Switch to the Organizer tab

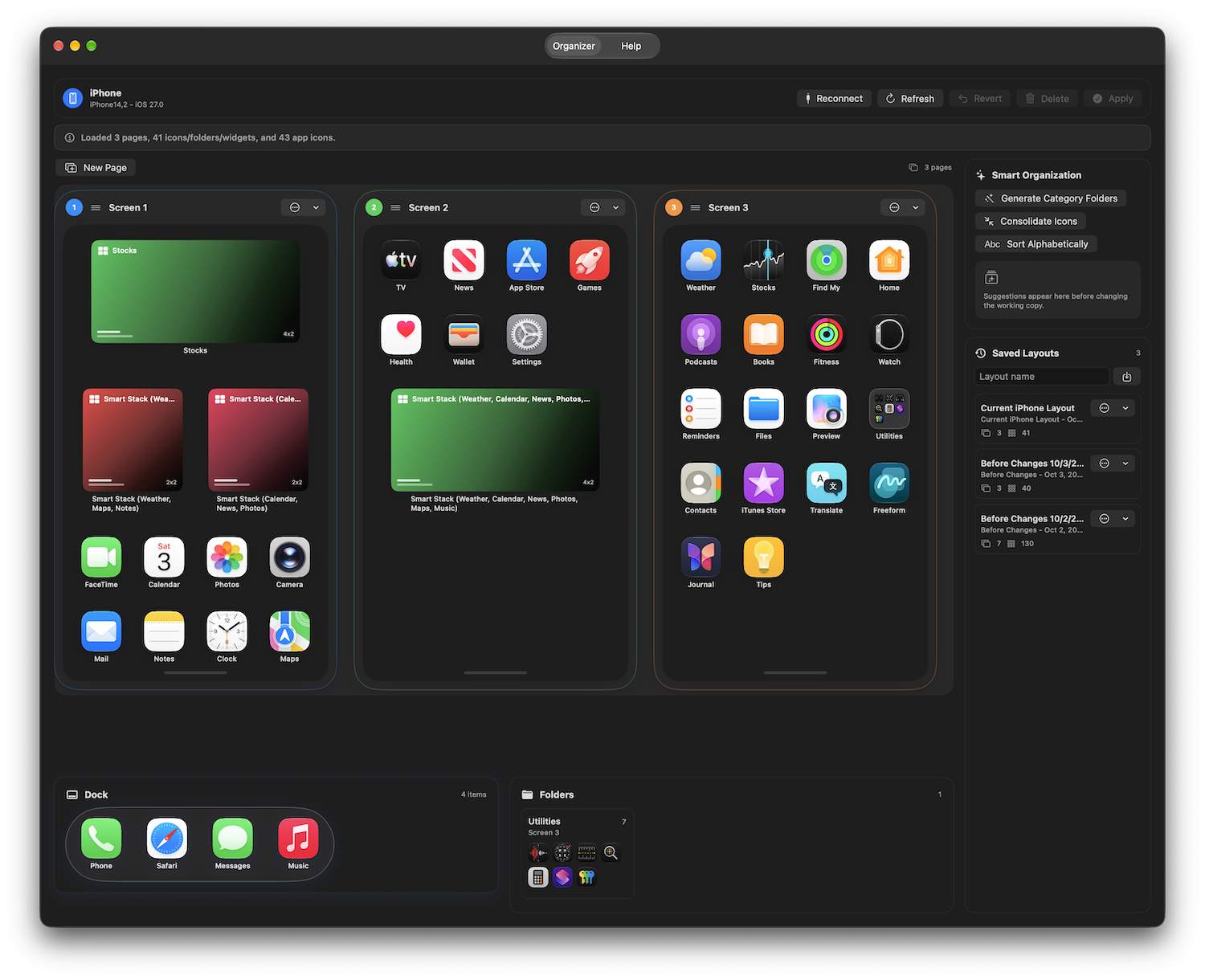coord(574,46)
